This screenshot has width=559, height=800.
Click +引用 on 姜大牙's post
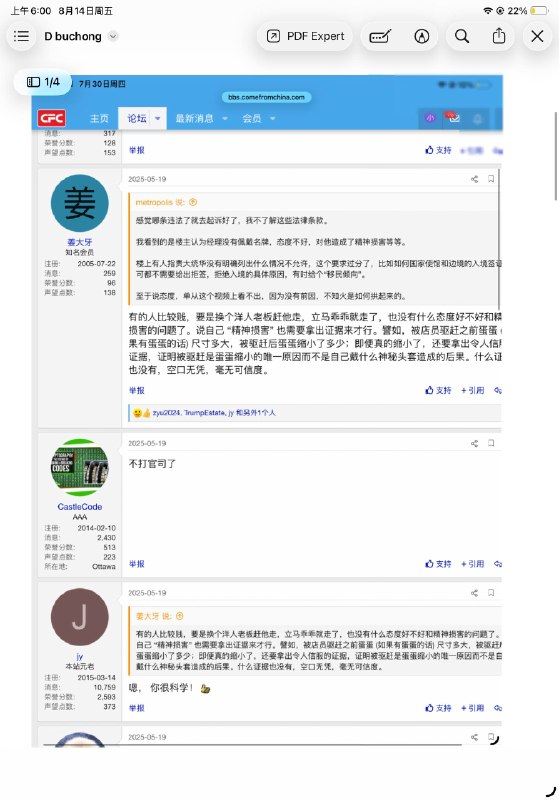pos(472,390)
